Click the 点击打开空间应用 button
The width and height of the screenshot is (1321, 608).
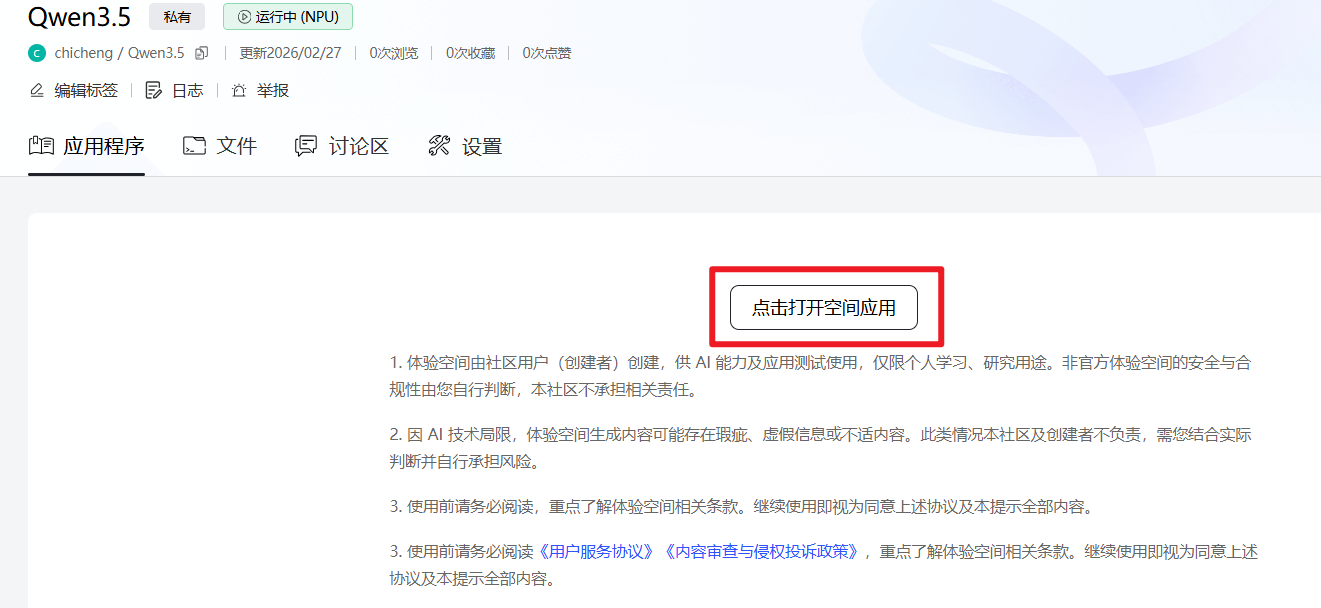[x=824, y=308]
